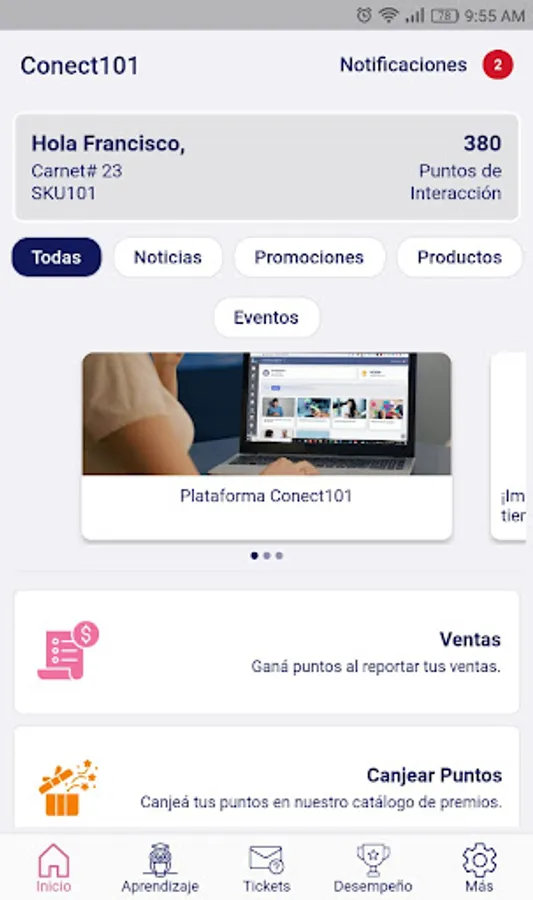The width and height of the screenshot is (533, 900).
Task: Tap the pink Ventas receipt icon
Action: point(68,651)
